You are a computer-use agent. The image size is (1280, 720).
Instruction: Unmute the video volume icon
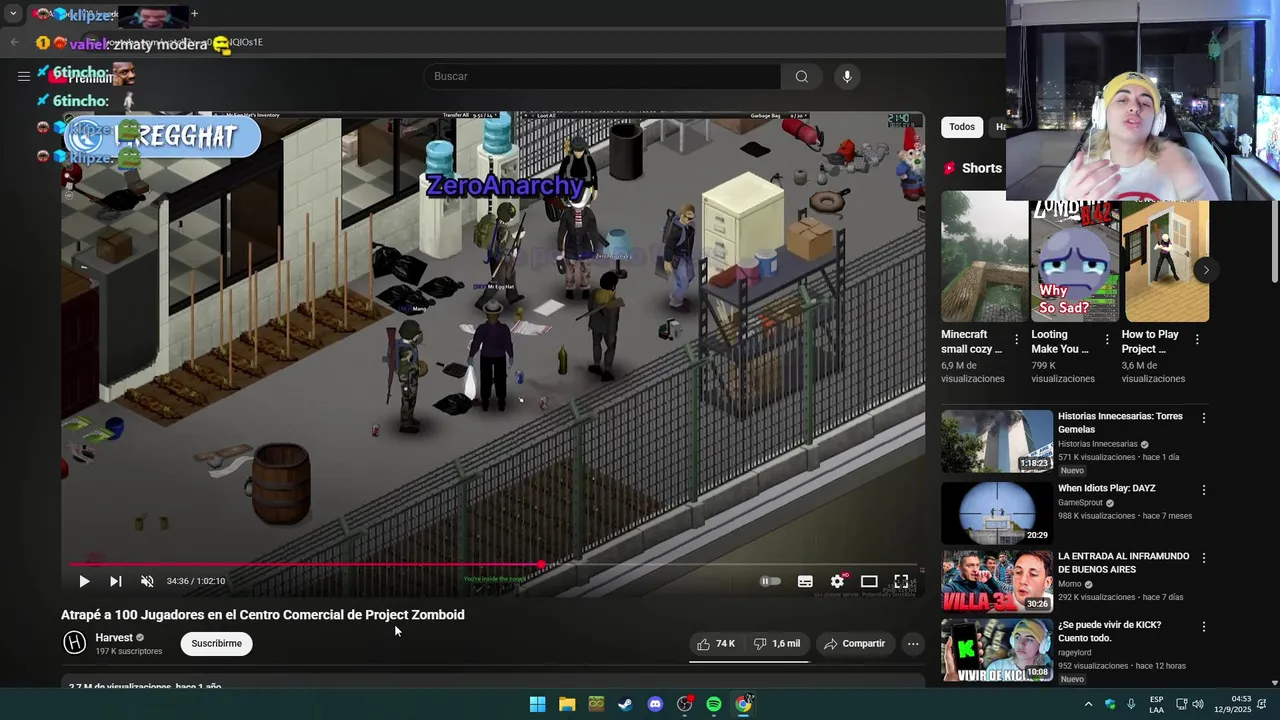147,581
